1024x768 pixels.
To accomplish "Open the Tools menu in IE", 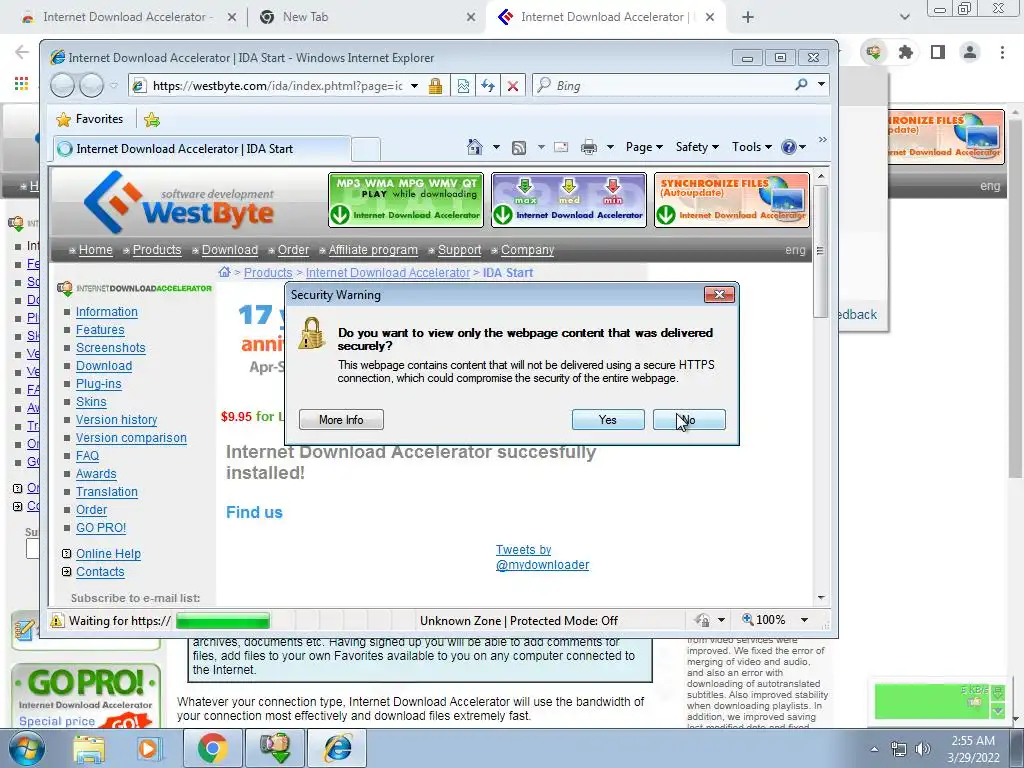I will pos(752,147).
